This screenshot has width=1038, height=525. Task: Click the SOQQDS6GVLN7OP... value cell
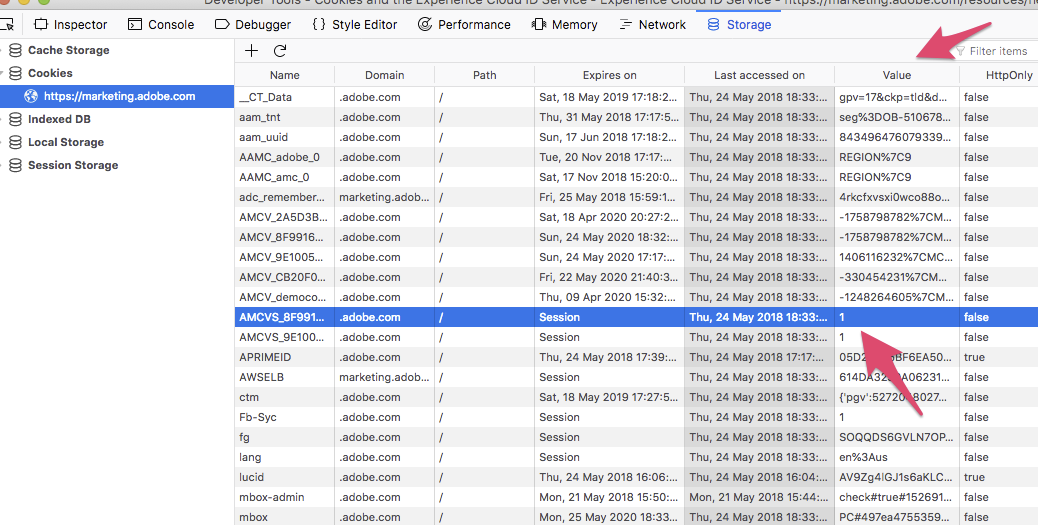tap(896, 437)
